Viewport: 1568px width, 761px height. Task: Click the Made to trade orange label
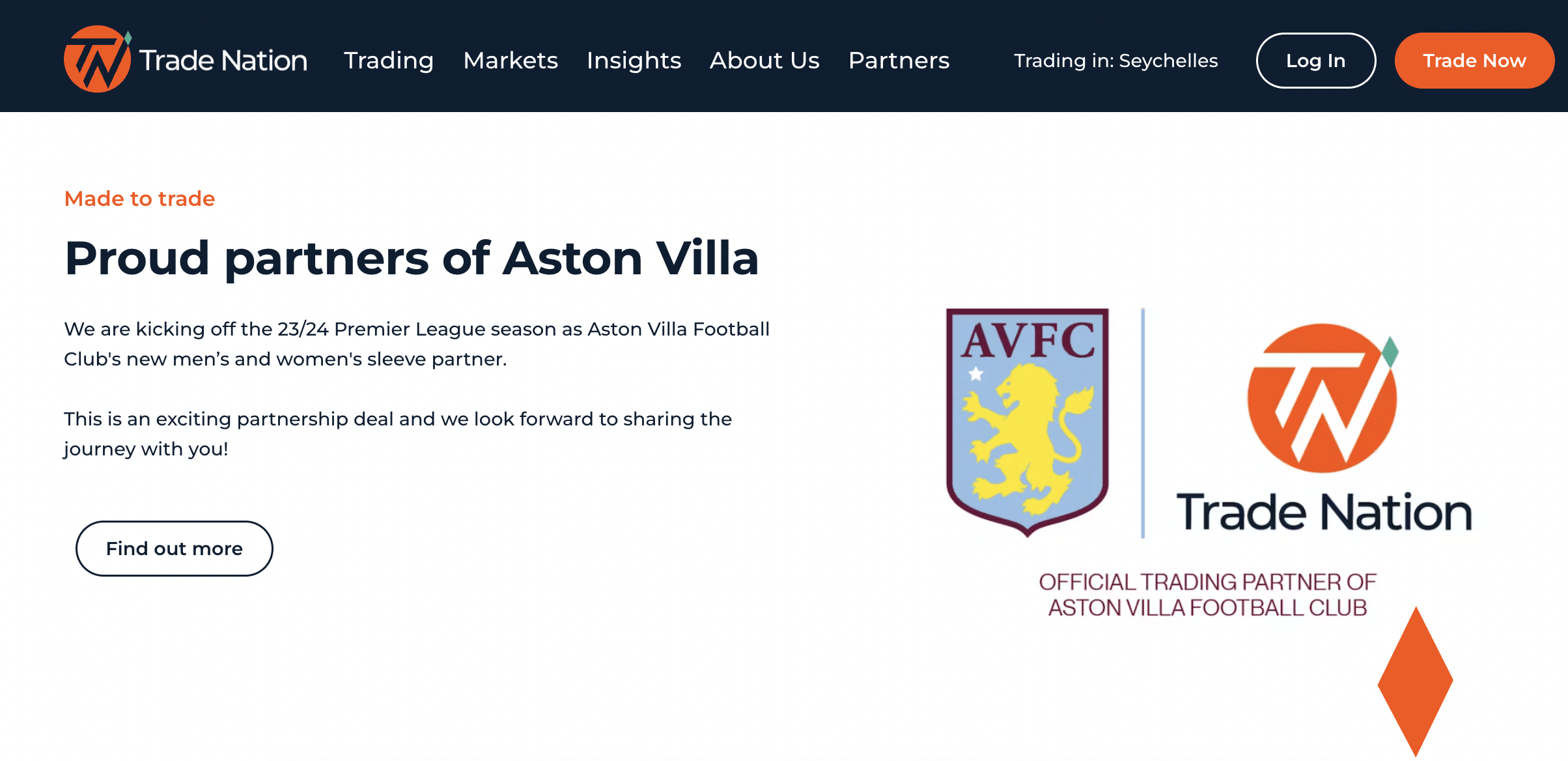pos(139,199)
